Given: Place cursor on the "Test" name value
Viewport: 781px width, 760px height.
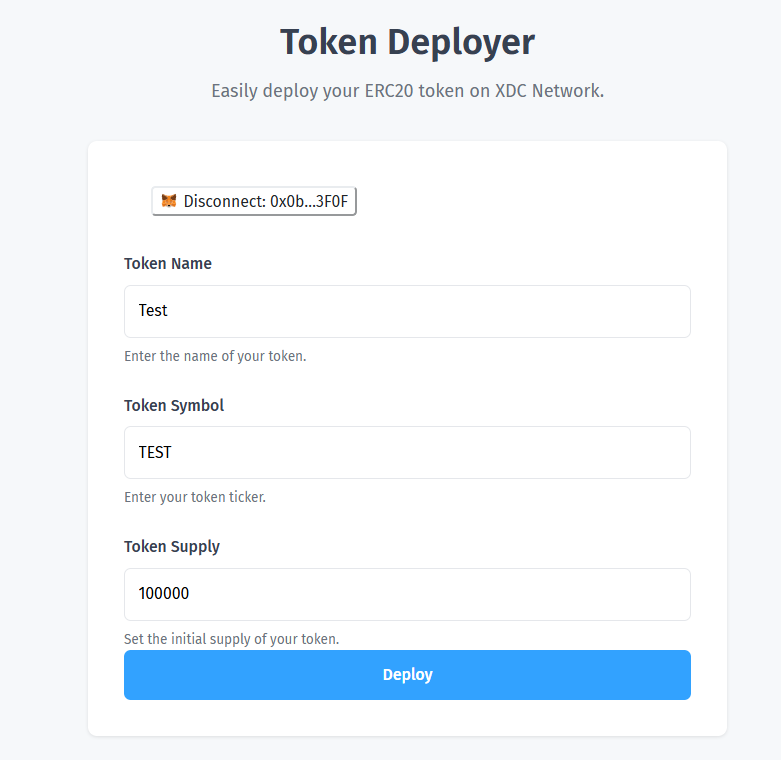Looking at the screenshot, I should click(x=153, y=311).
